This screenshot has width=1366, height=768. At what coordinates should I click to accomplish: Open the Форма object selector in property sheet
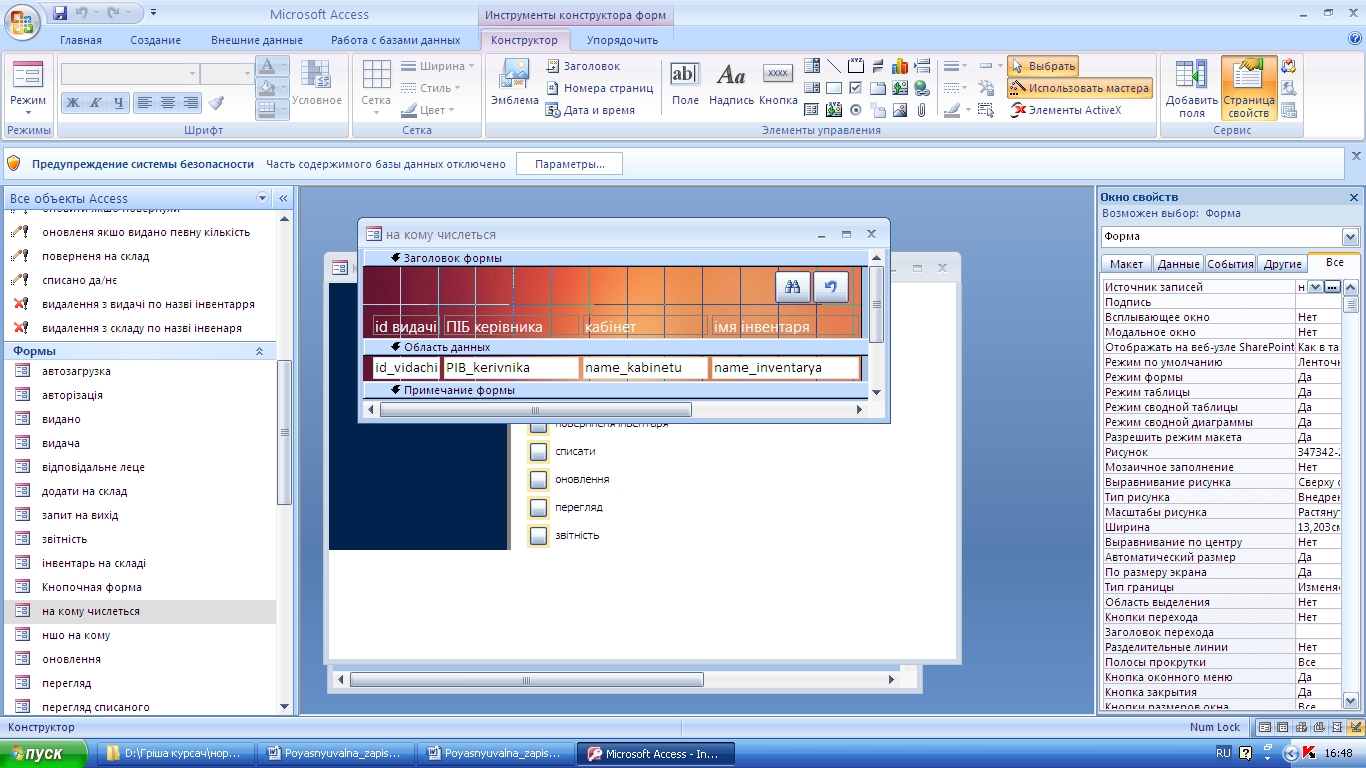tap(1231, 237)
